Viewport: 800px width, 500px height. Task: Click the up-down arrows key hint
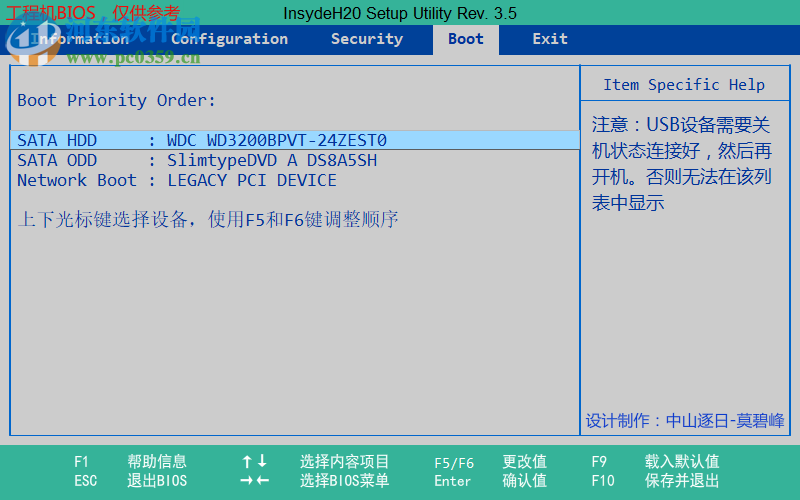254,462
